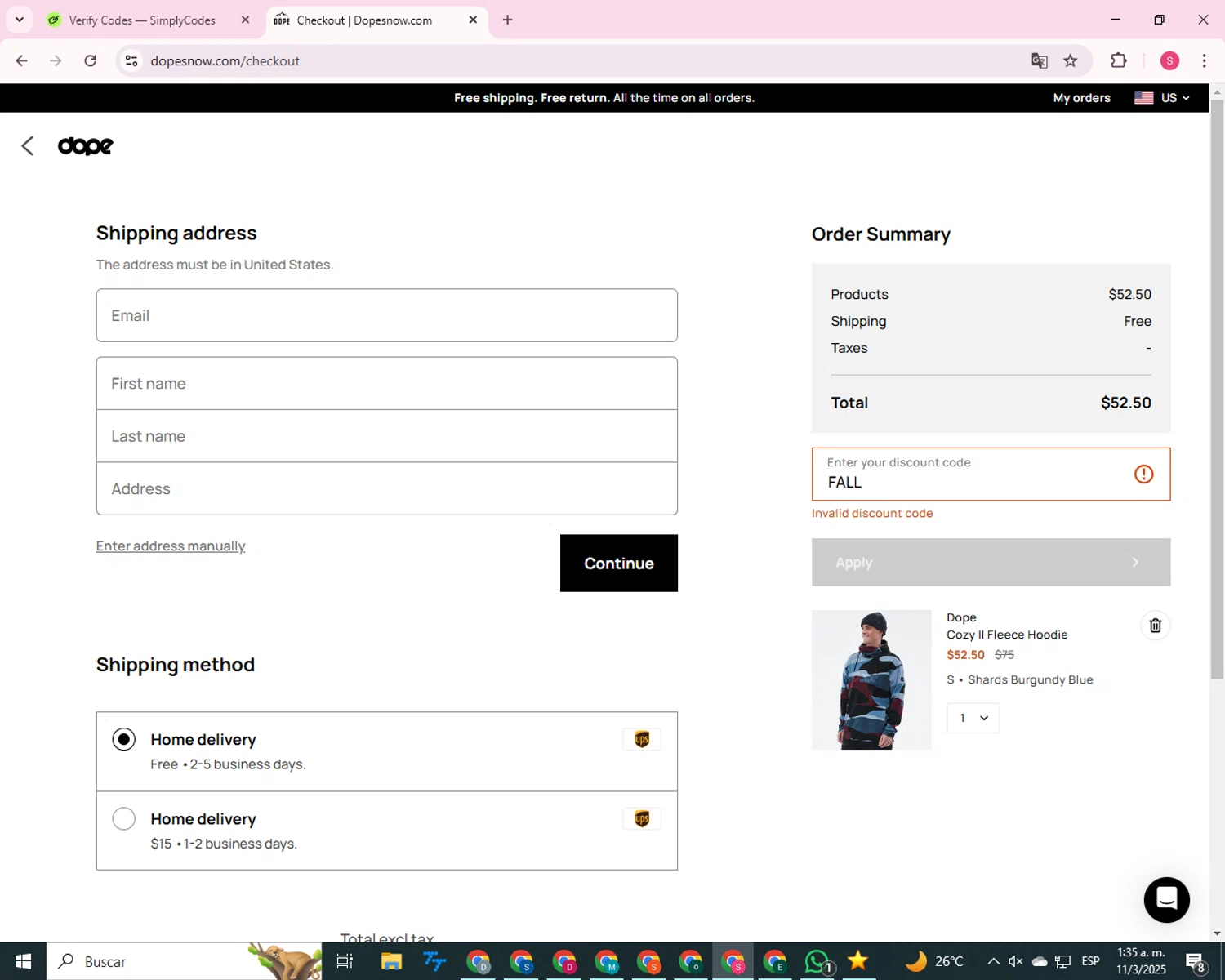Click the discount code error warning icon
The width and height of the screenshot is (1225, 980).
point(1143,474)
